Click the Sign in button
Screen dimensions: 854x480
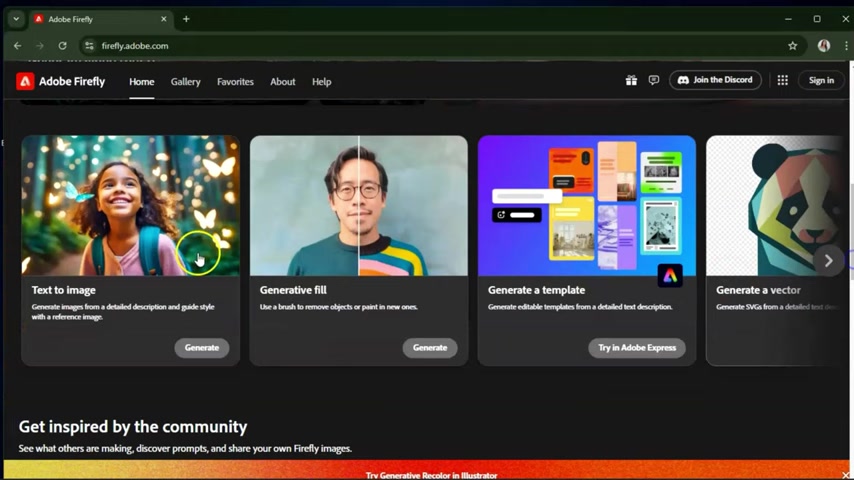coord(821,81)
